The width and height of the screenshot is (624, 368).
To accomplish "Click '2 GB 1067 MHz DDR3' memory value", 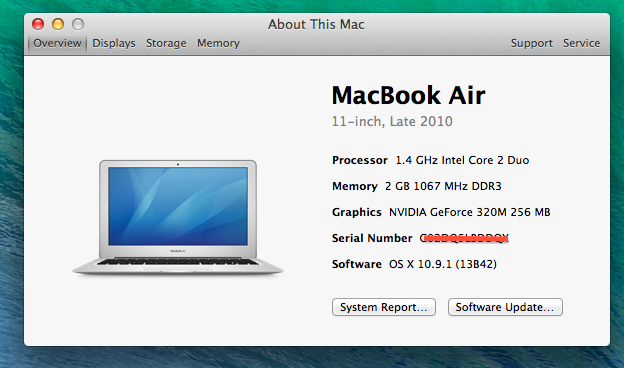I will point(443,186).
